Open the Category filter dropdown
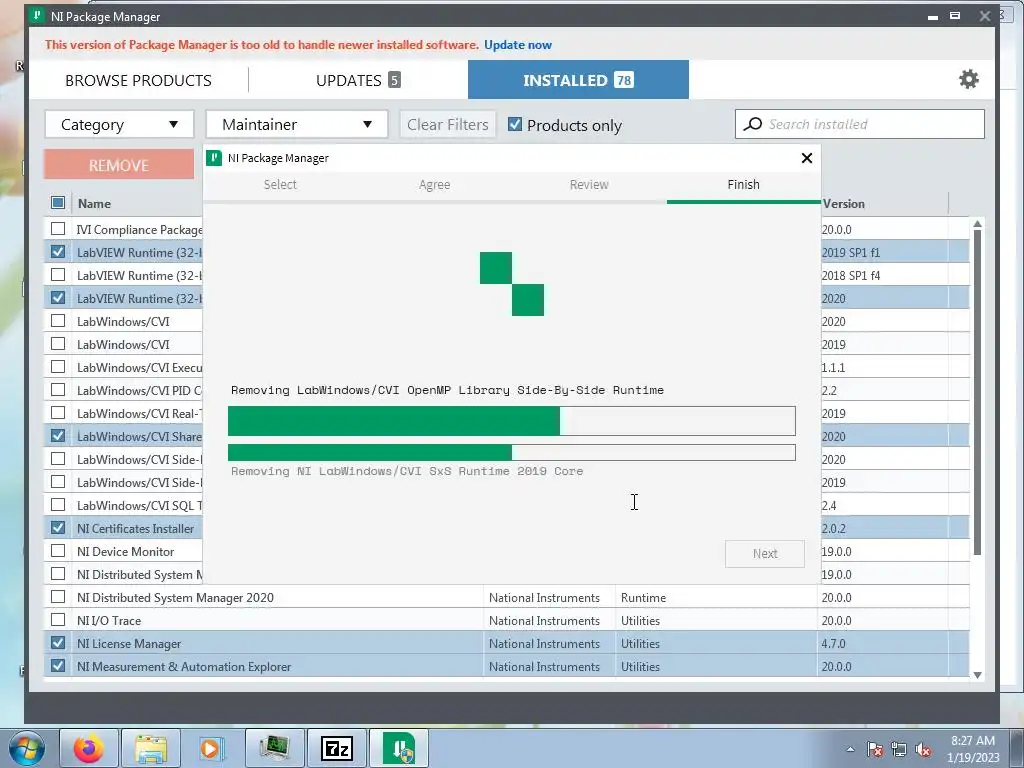 (x=120, y=124)
